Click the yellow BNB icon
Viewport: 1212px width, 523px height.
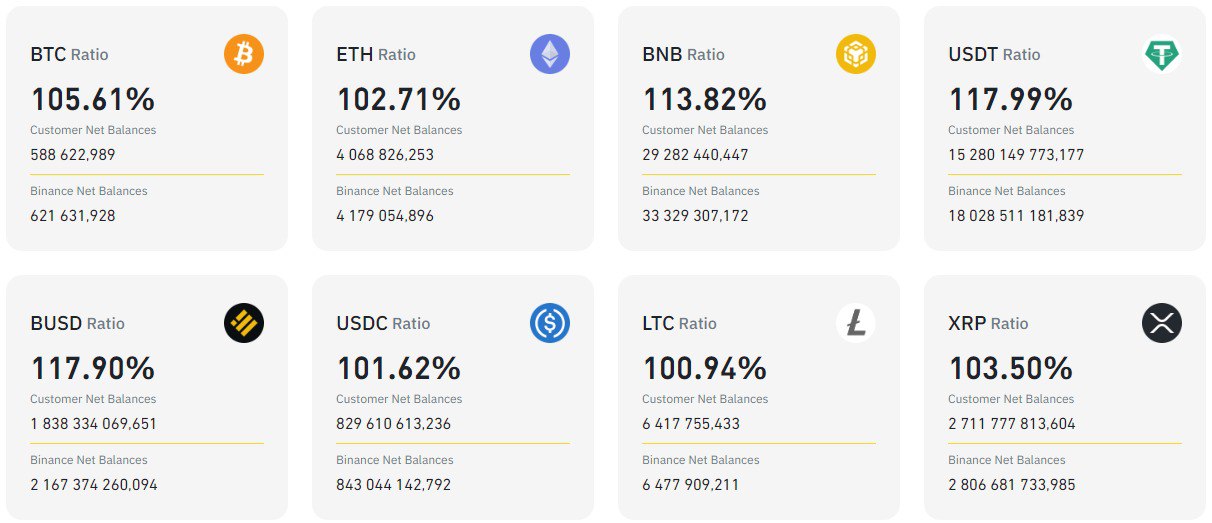856,54
